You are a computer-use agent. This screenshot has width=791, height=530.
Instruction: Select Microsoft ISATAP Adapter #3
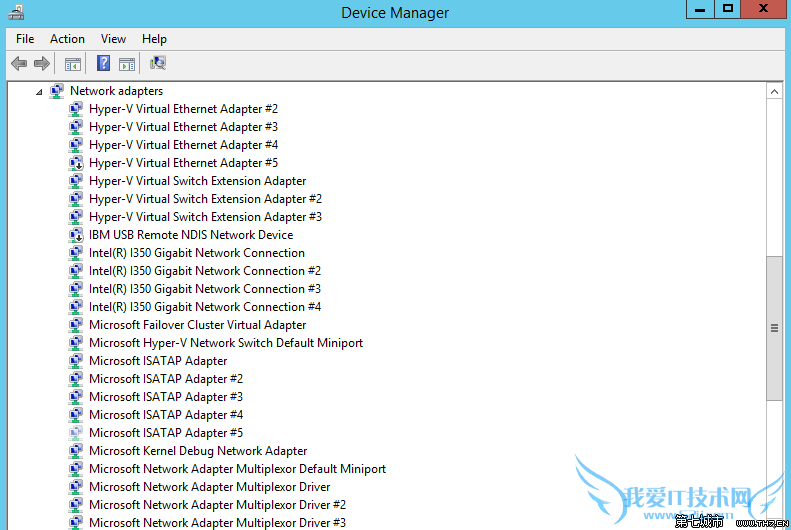(166, 397)
